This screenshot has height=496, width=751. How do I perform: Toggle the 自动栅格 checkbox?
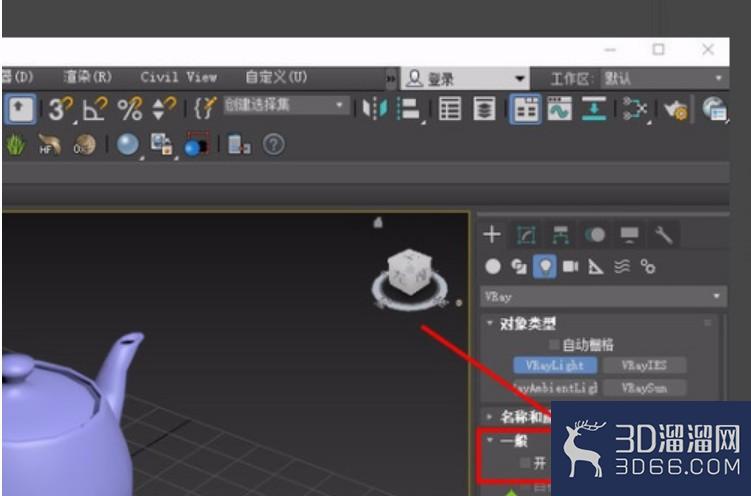554,345
